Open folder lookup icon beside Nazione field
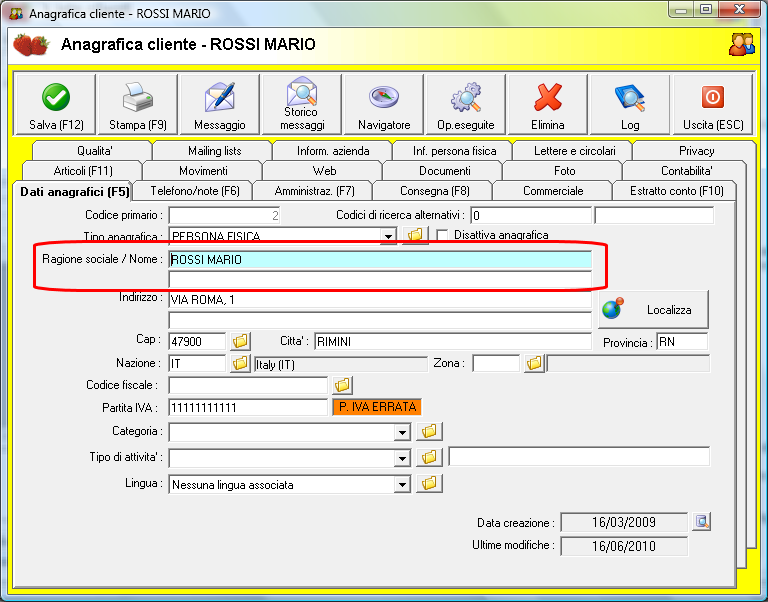Image resolution: width=768 pixels, height=602 pixels. click(x=240, y=363)
